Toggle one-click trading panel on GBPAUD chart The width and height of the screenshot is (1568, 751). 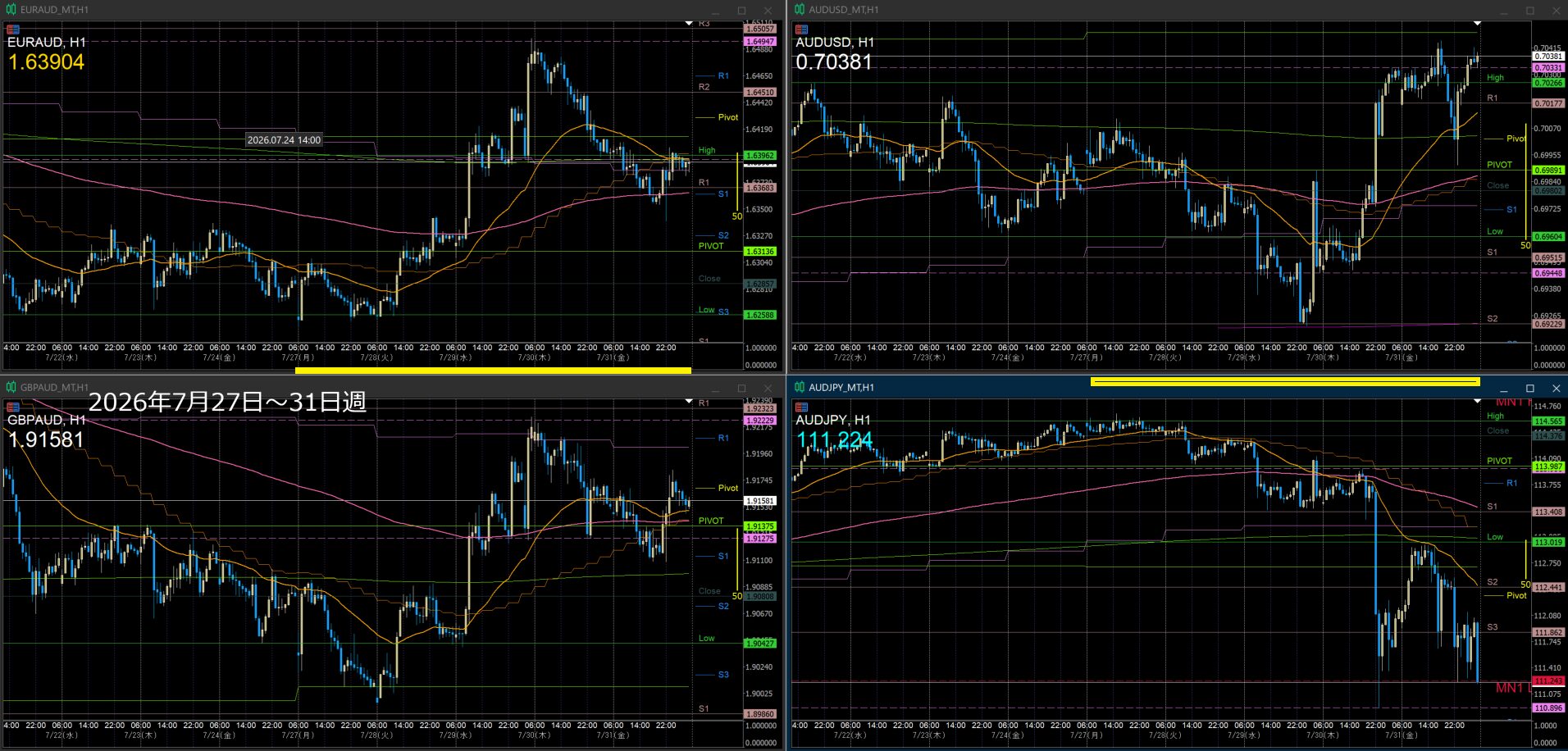(13, 407)
